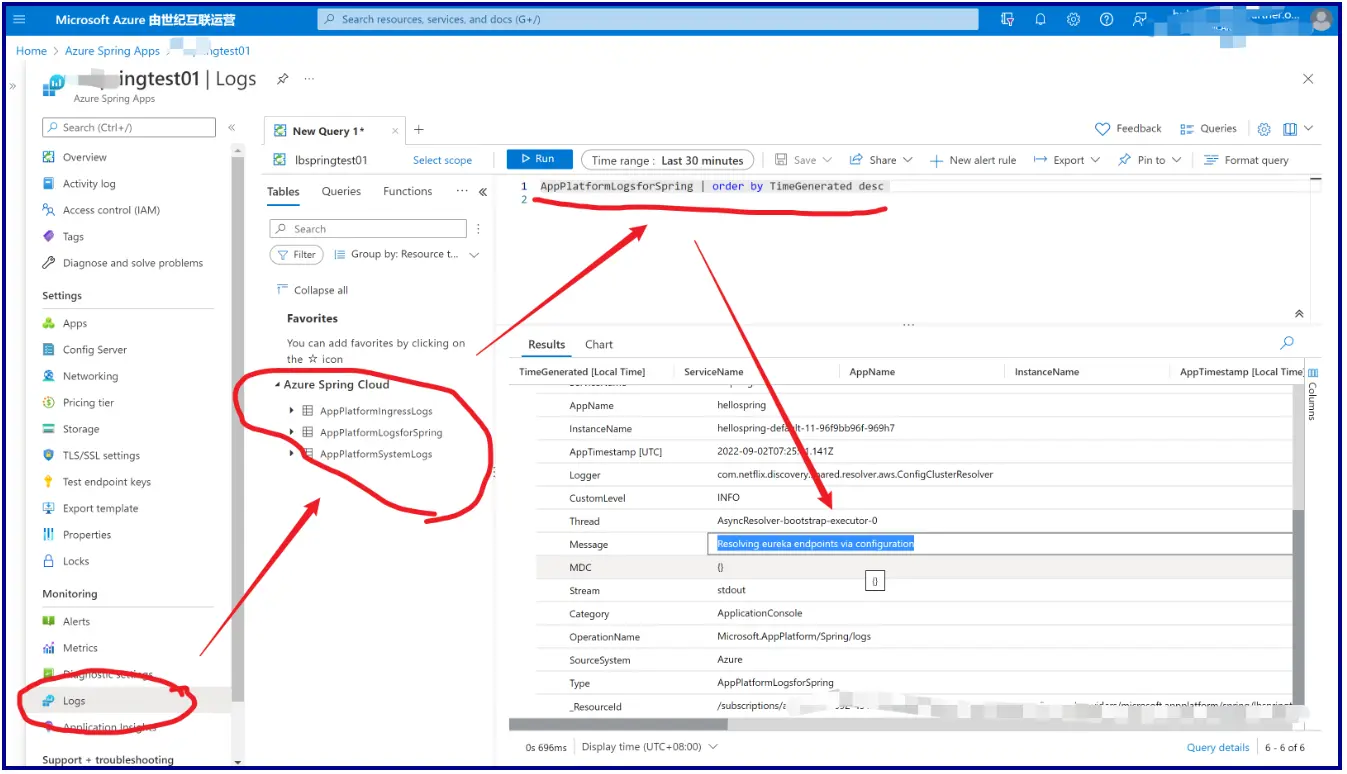Open Test endpoint keys
The height and width of the screenshot is (774, 1347).
(106, 482)
